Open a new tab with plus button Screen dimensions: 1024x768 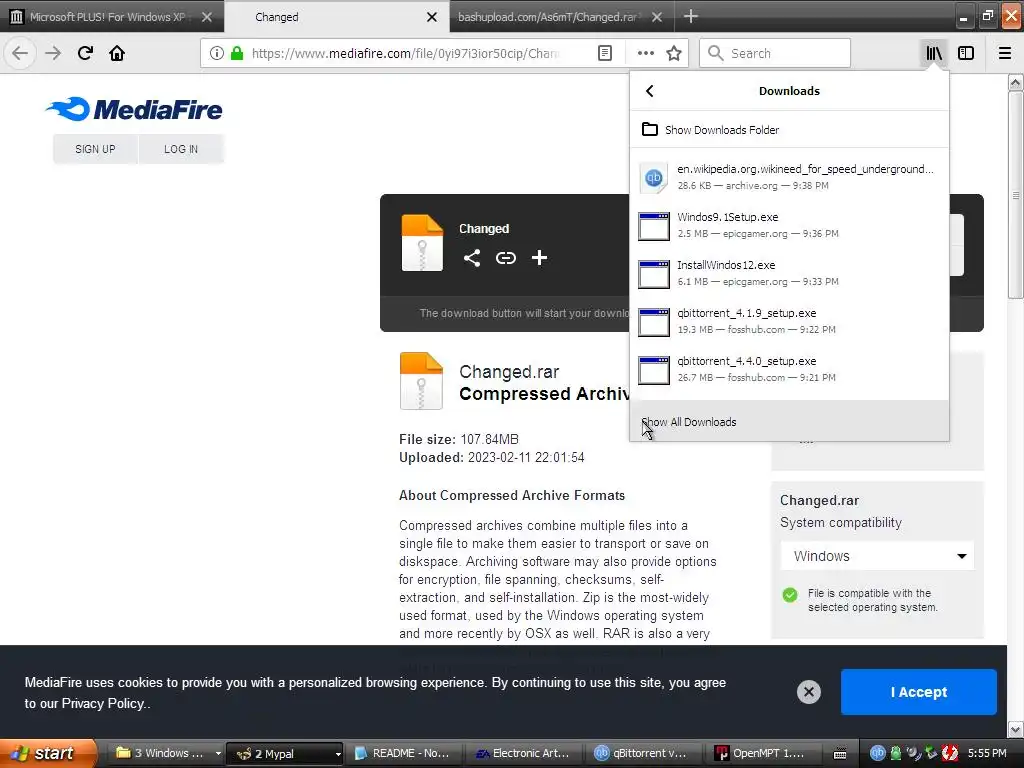691,16
